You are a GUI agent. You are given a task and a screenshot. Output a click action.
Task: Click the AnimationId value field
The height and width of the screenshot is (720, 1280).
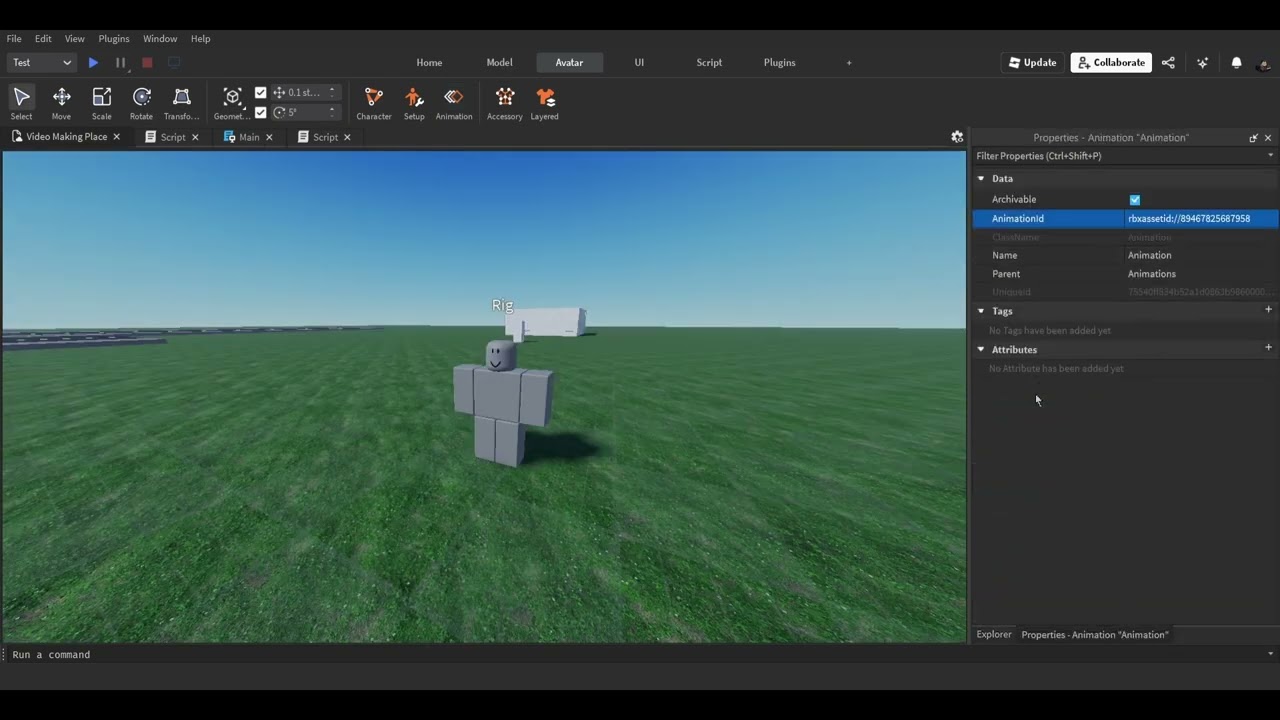click(x=1201, y=218)
